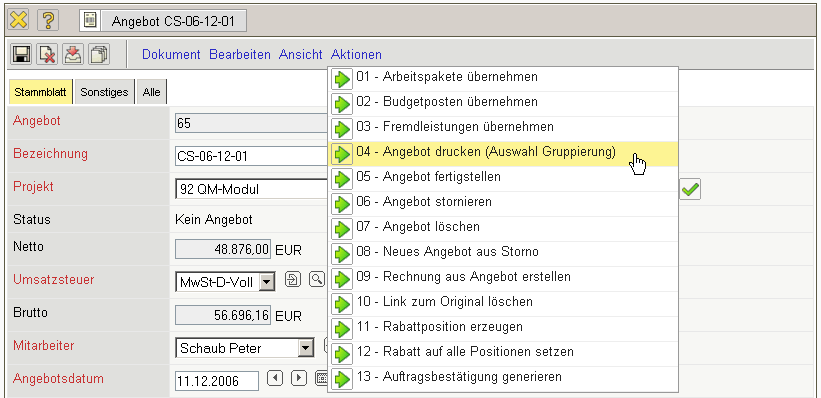Image resolution: width=821 pixels, height=398 pixels.
Task: Click the Bezeichnung field containing CS-06-12-01
Action: 251,156
